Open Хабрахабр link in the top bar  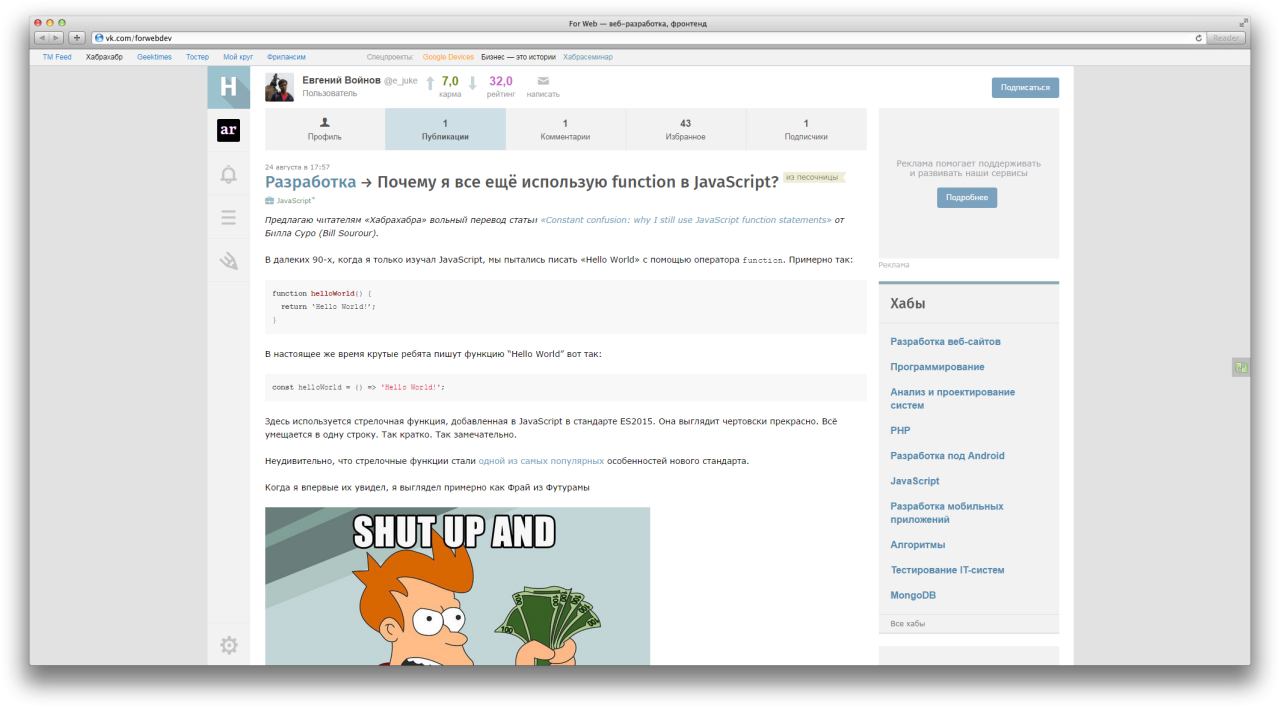[105, 57]
